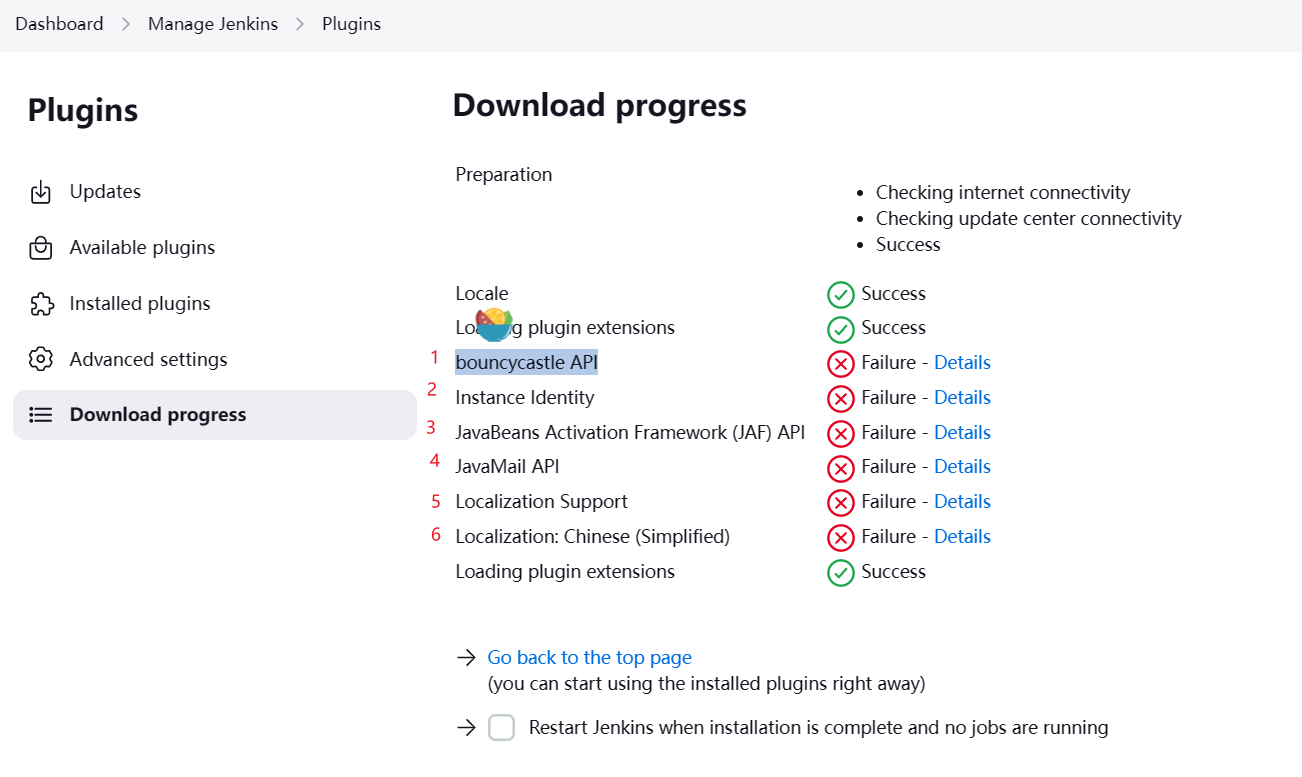Enable Restart Jenkins when installation is complete
The height and width of the screenshot is (777, 1302).
(x=502, y=728)
